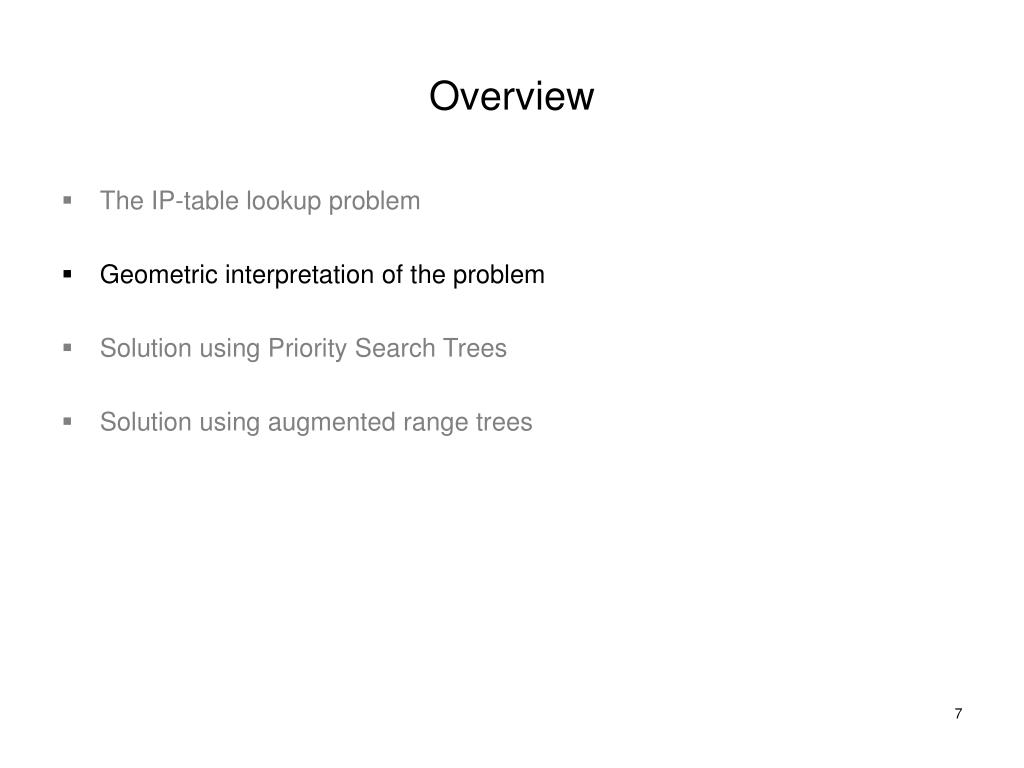
Task: Select the Solution using Priority Search Trees line
Action: pos(303,349)
